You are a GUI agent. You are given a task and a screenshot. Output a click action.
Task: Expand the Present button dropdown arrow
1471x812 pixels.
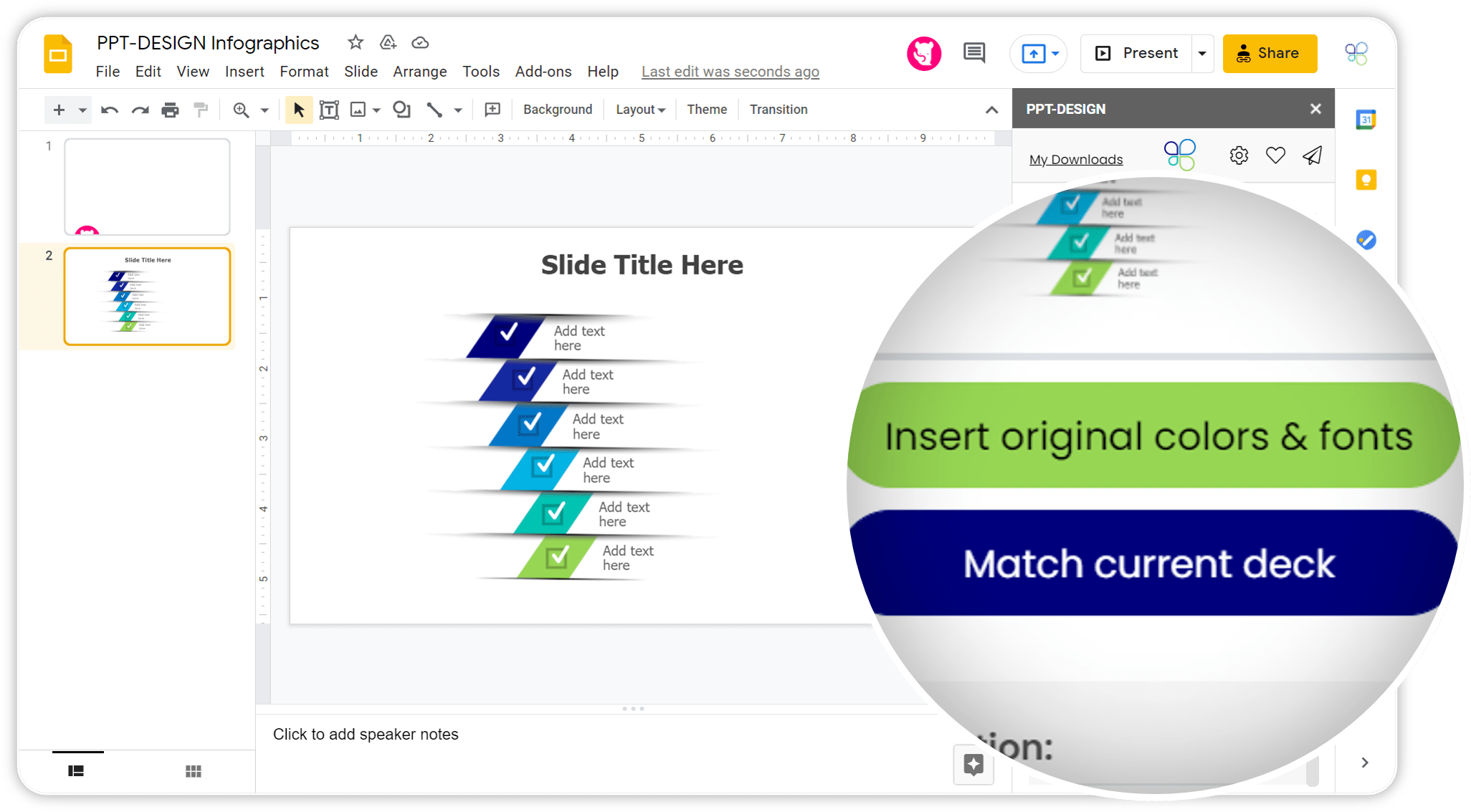(x=1202, y=53)
